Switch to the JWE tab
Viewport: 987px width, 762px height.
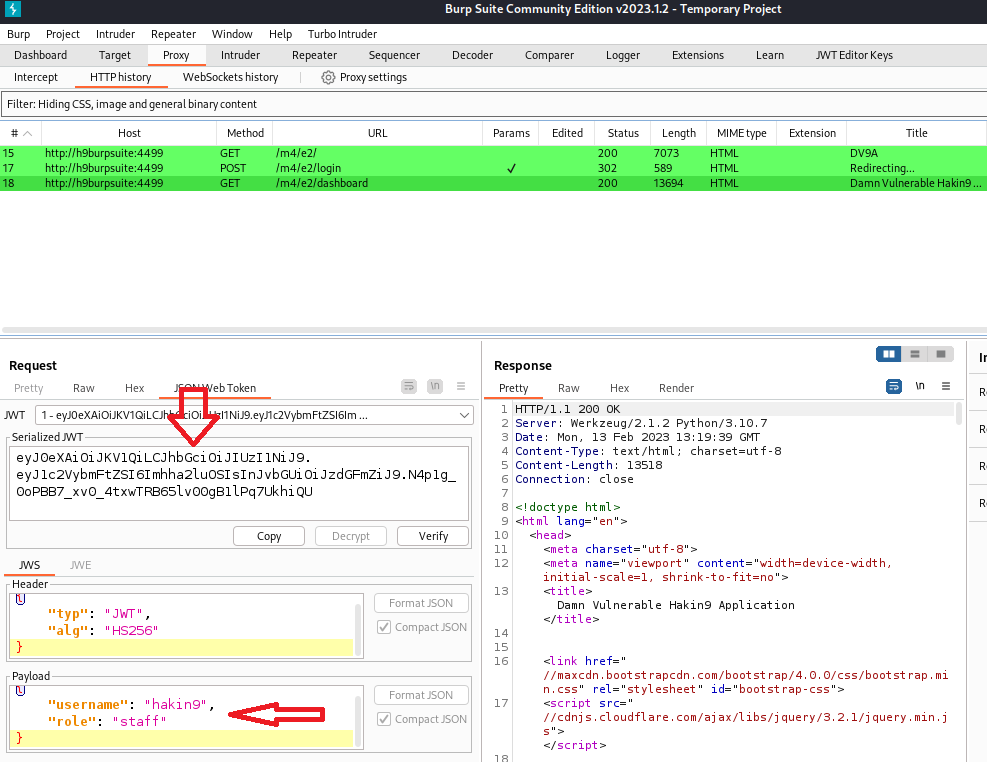click(81, 565)
